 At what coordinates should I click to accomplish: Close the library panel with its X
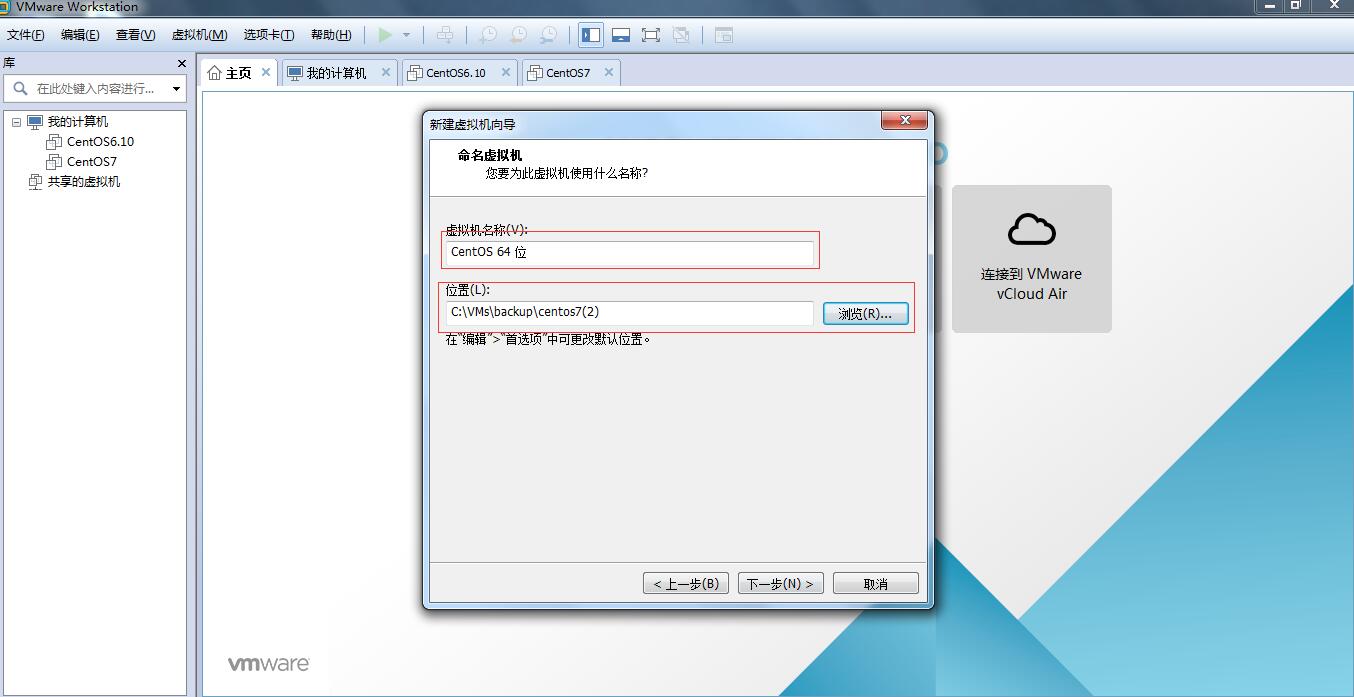(x=181, y=63)
